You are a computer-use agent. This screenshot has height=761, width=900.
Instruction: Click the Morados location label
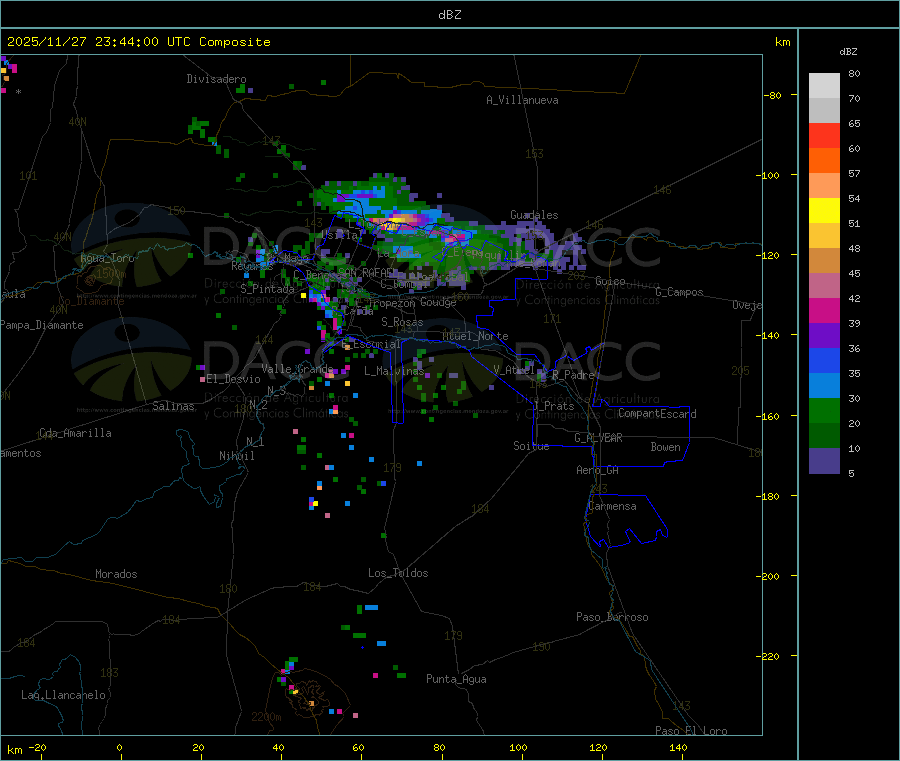[x=116, y=574]
